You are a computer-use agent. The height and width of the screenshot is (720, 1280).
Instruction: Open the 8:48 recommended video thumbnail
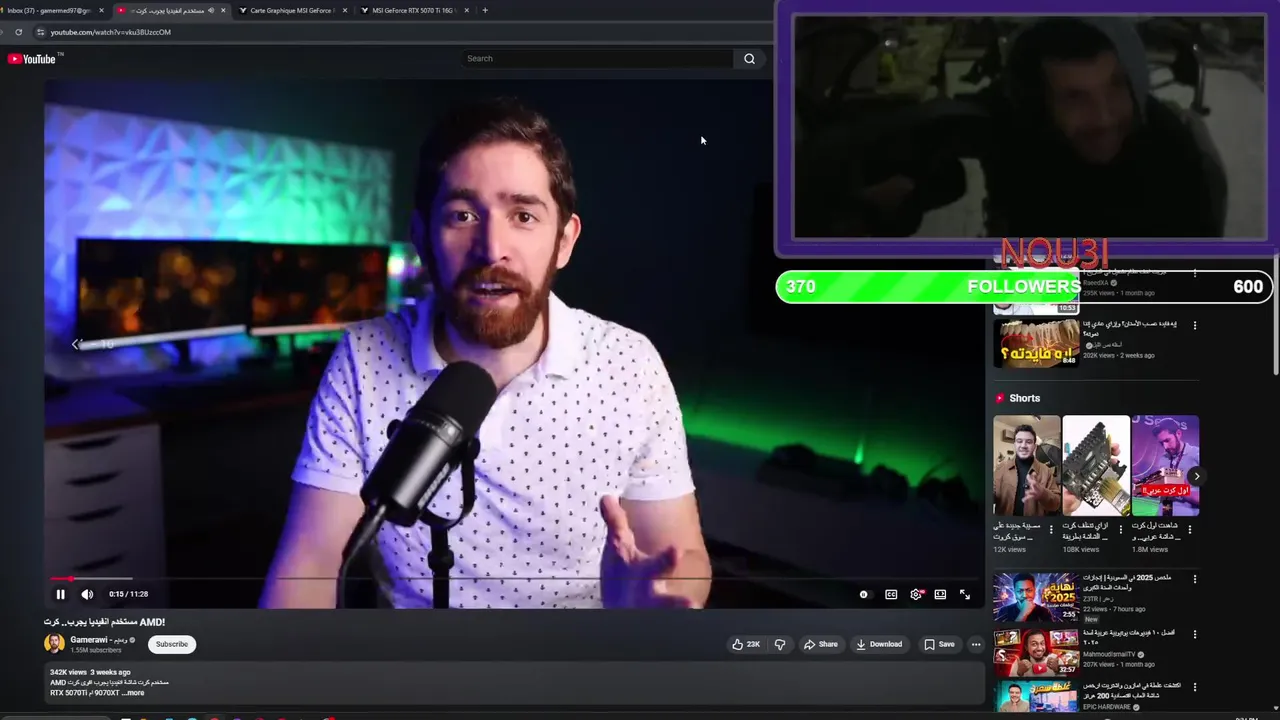click(x=1036, y=342)
